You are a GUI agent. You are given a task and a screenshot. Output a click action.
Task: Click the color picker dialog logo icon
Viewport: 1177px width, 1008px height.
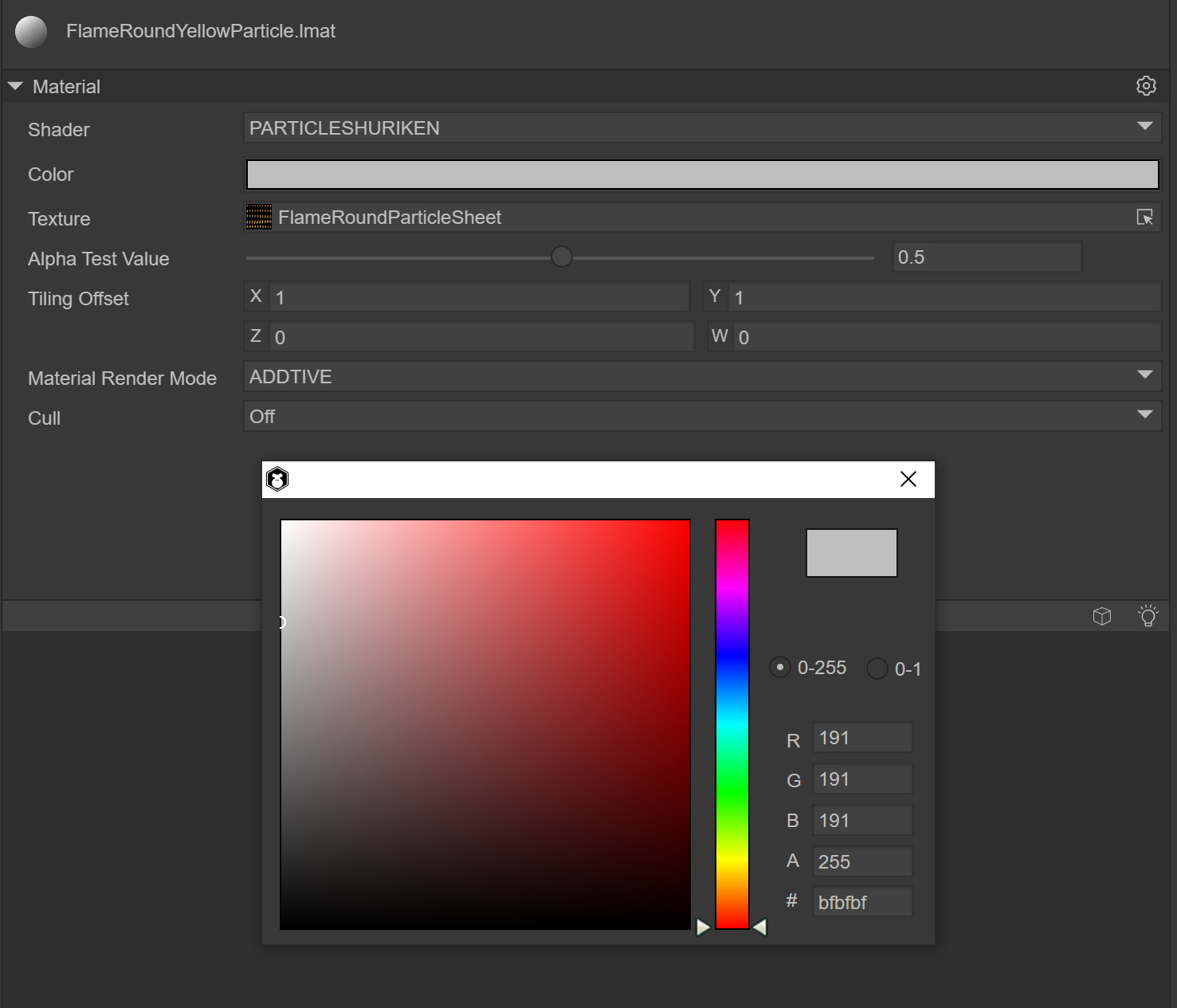(277, 480)
